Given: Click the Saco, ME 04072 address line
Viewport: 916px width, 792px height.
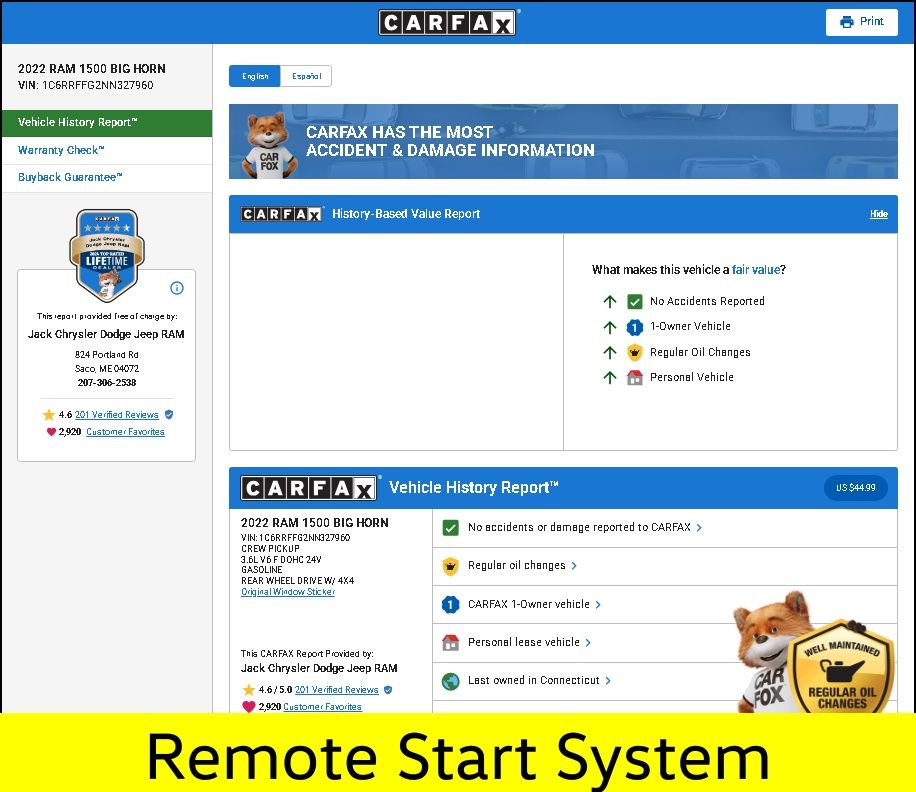Looking at the screenshot, I should [x=107, y=369].
